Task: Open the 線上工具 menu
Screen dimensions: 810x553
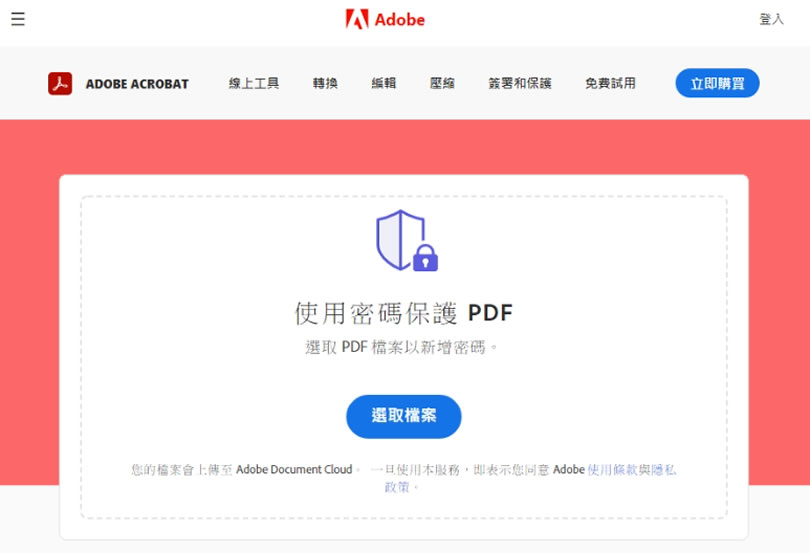Action: pos(253,84)
